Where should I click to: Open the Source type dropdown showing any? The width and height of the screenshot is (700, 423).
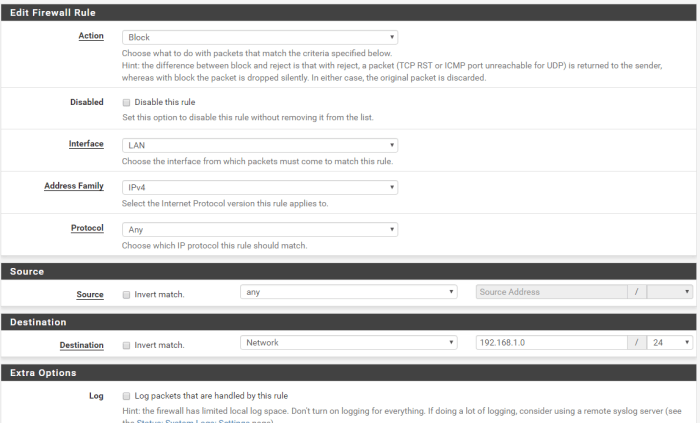tap(349, 292)
